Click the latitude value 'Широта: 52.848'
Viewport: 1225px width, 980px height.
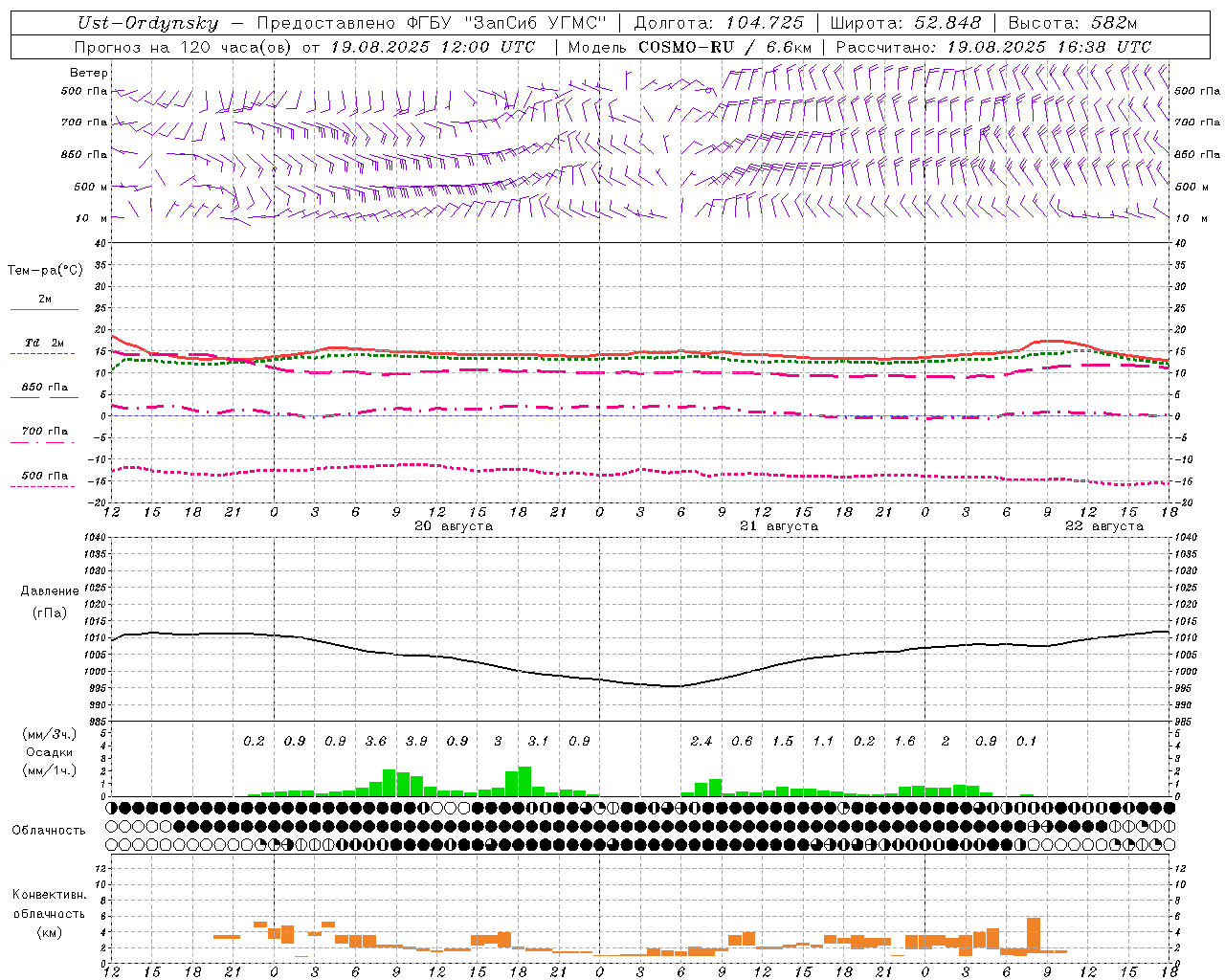point(905,23)
